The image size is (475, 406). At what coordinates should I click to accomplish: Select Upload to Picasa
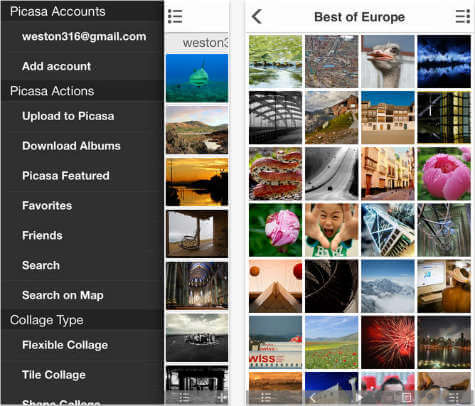coord(68,116)
